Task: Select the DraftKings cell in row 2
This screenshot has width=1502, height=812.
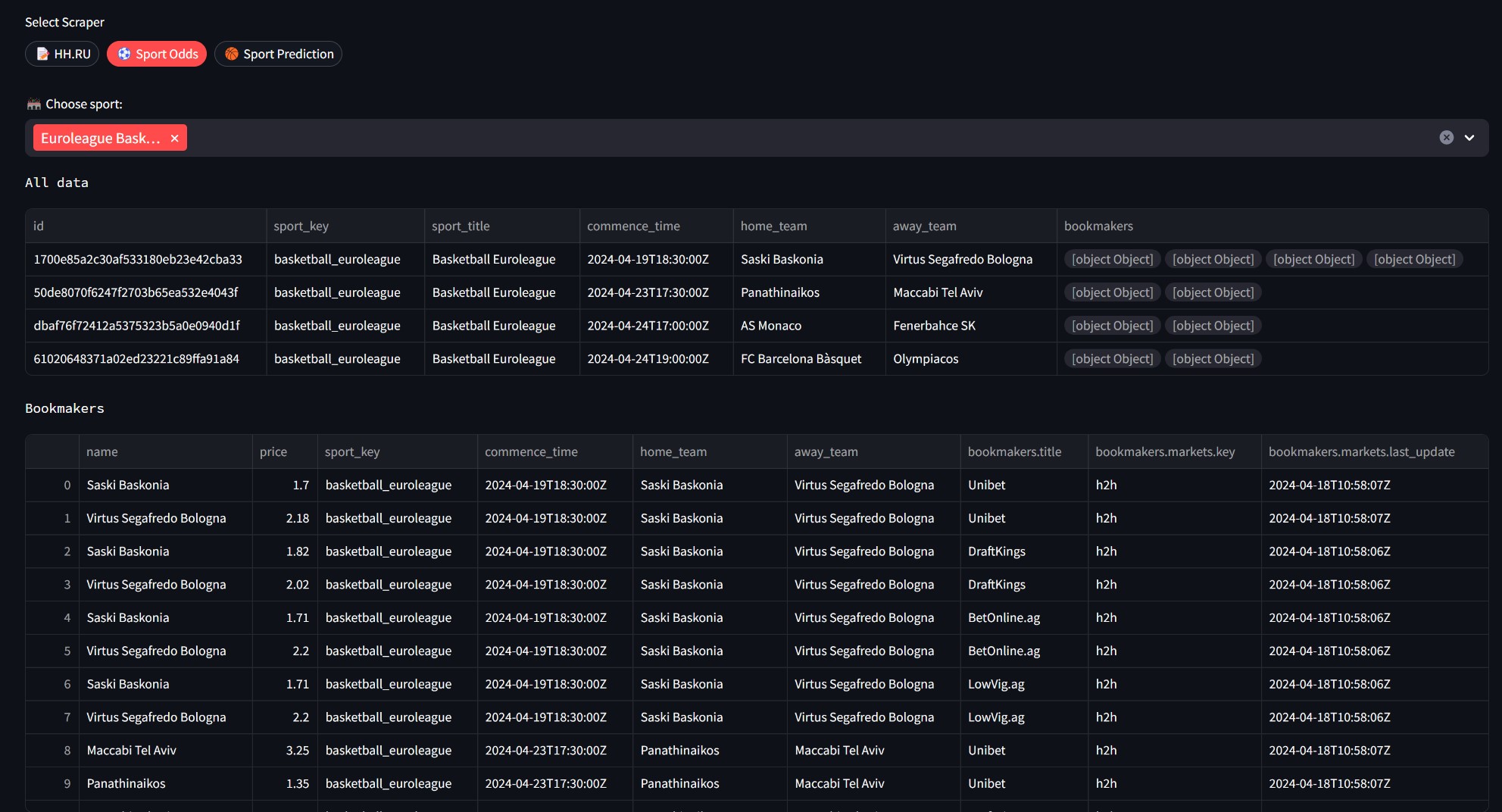Action: [996, 551]
